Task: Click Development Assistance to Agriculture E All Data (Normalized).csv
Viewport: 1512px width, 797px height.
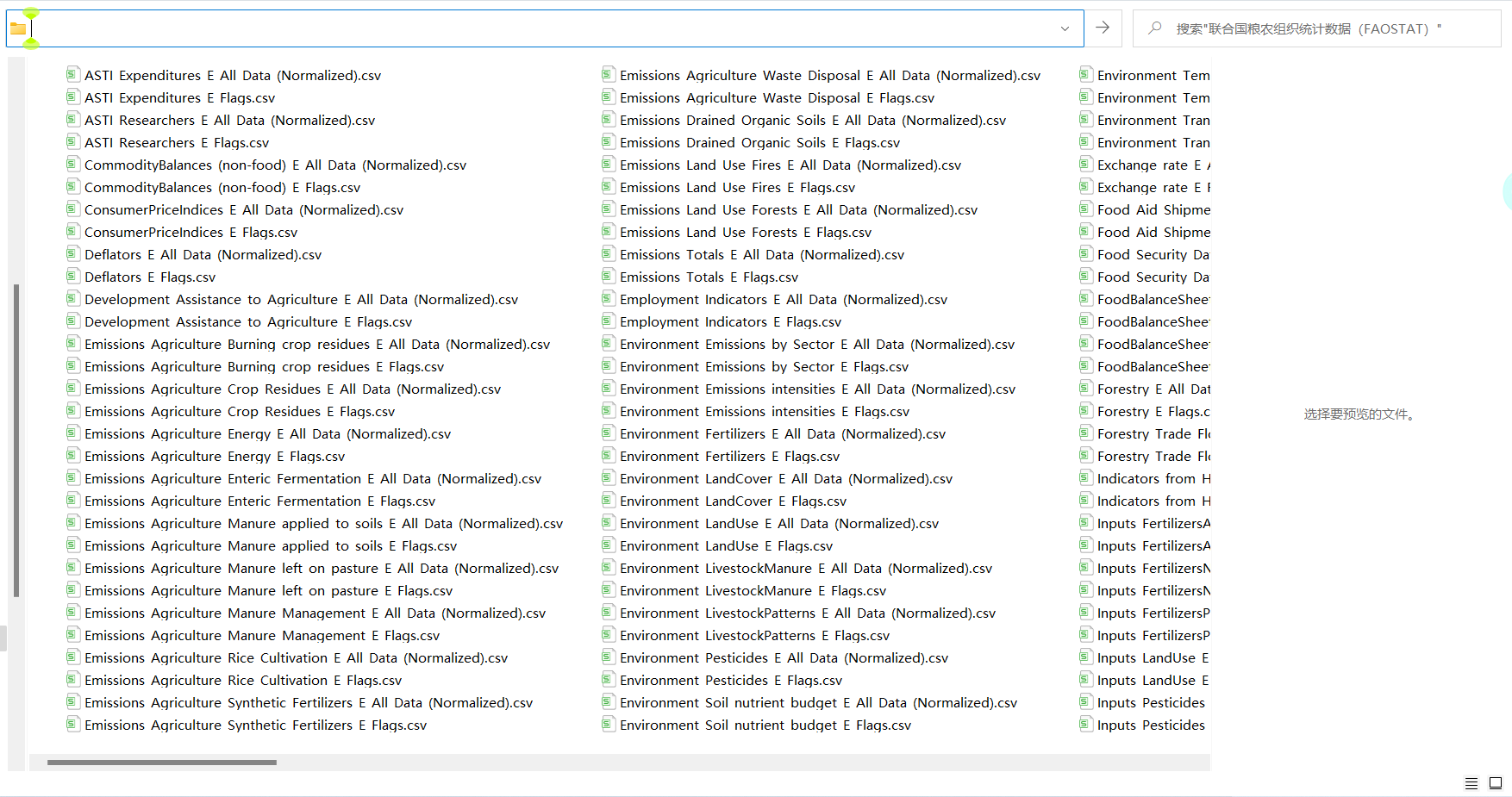Action: [302, 300]
